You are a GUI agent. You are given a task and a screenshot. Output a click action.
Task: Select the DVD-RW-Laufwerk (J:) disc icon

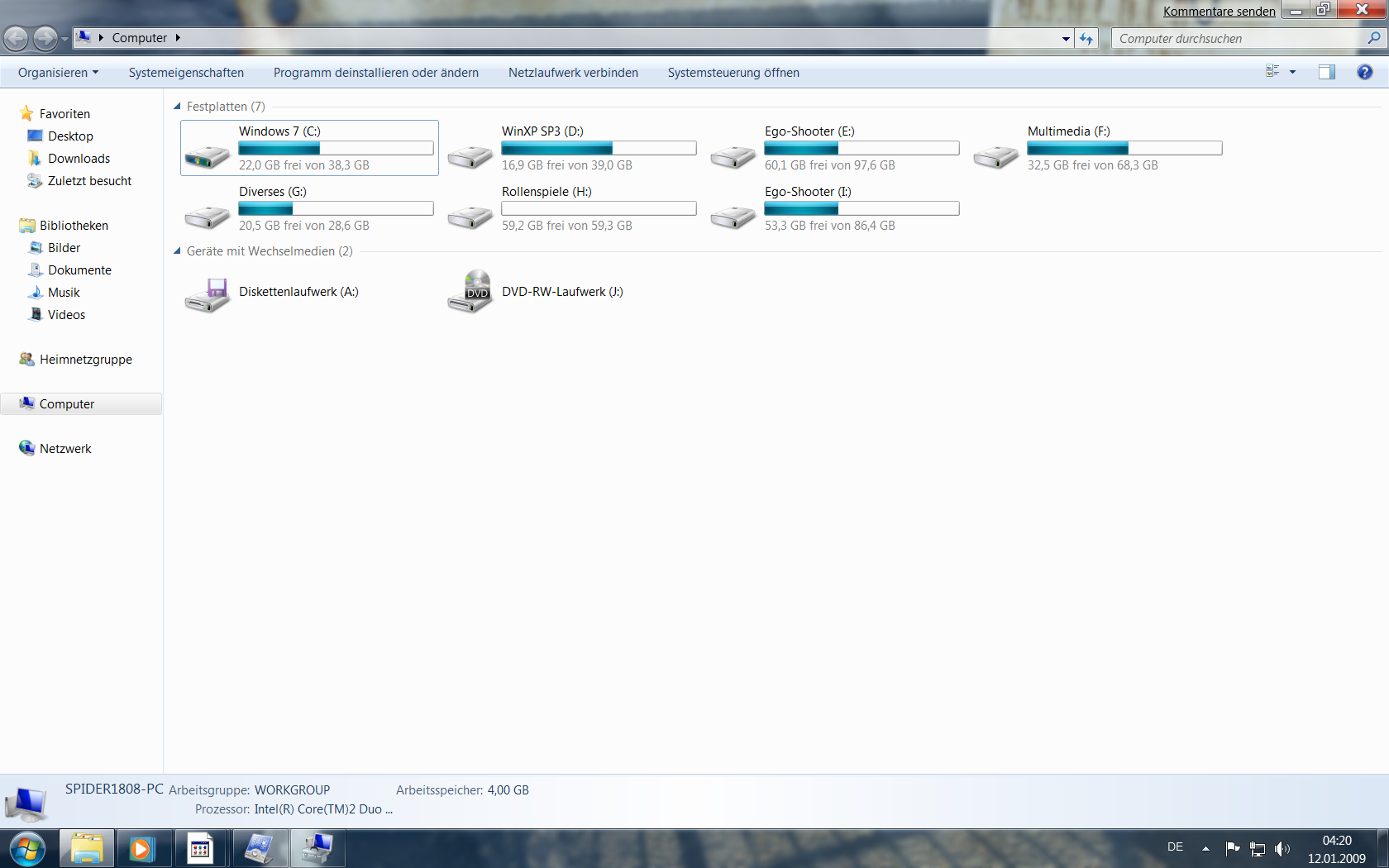[470, 292]
